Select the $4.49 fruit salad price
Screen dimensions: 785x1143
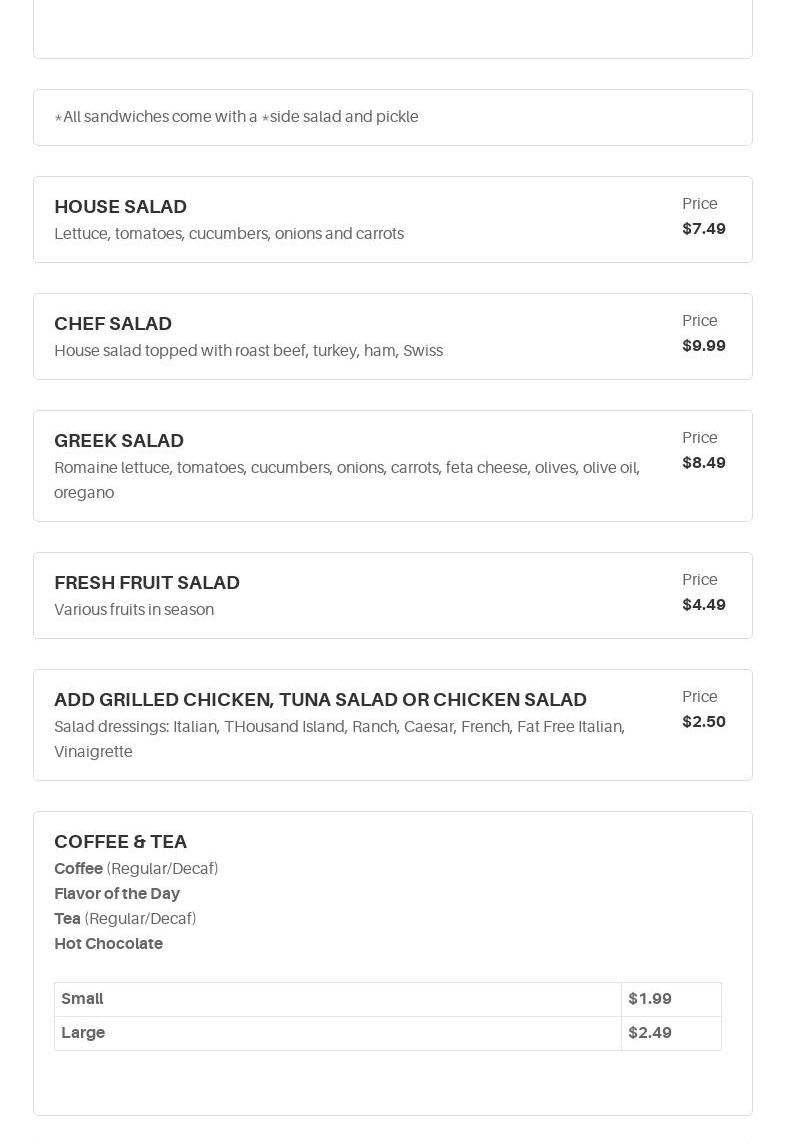[x=704, y=605]
